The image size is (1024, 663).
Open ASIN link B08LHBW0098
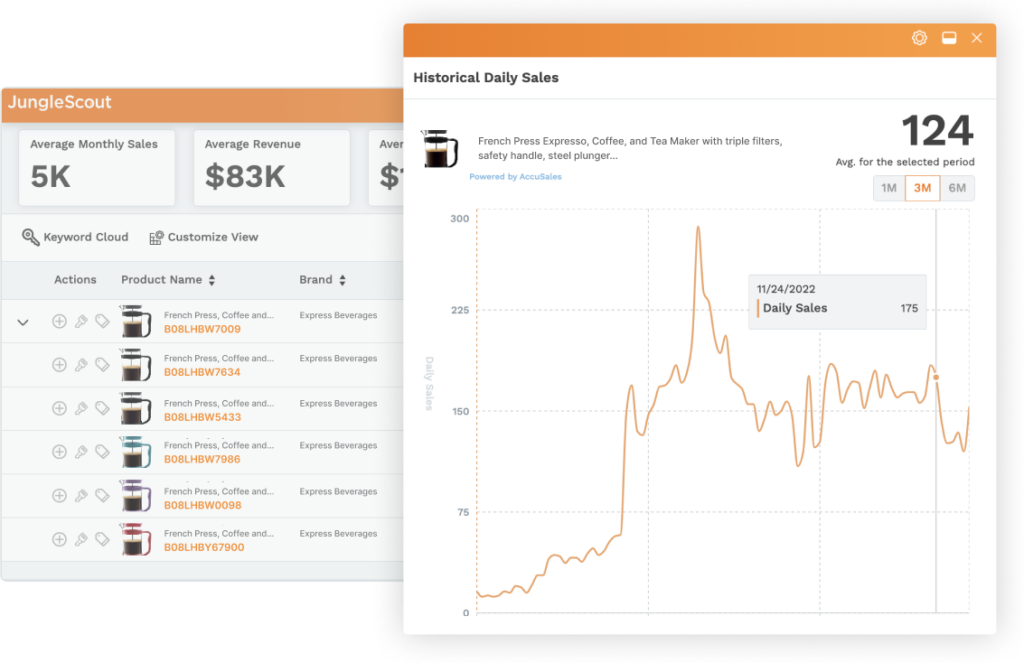[202, 505]
